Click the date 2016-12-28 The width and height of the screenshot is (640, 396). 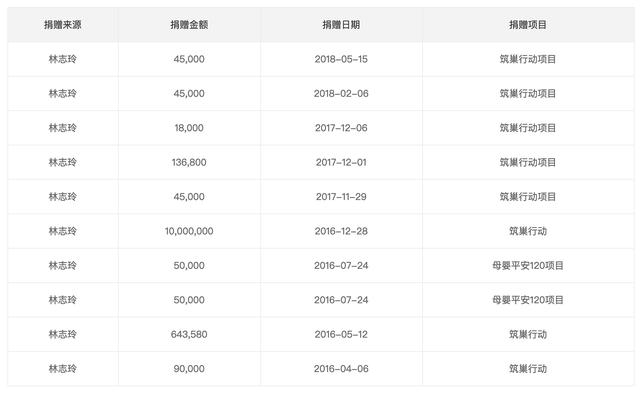pos(341,231)
